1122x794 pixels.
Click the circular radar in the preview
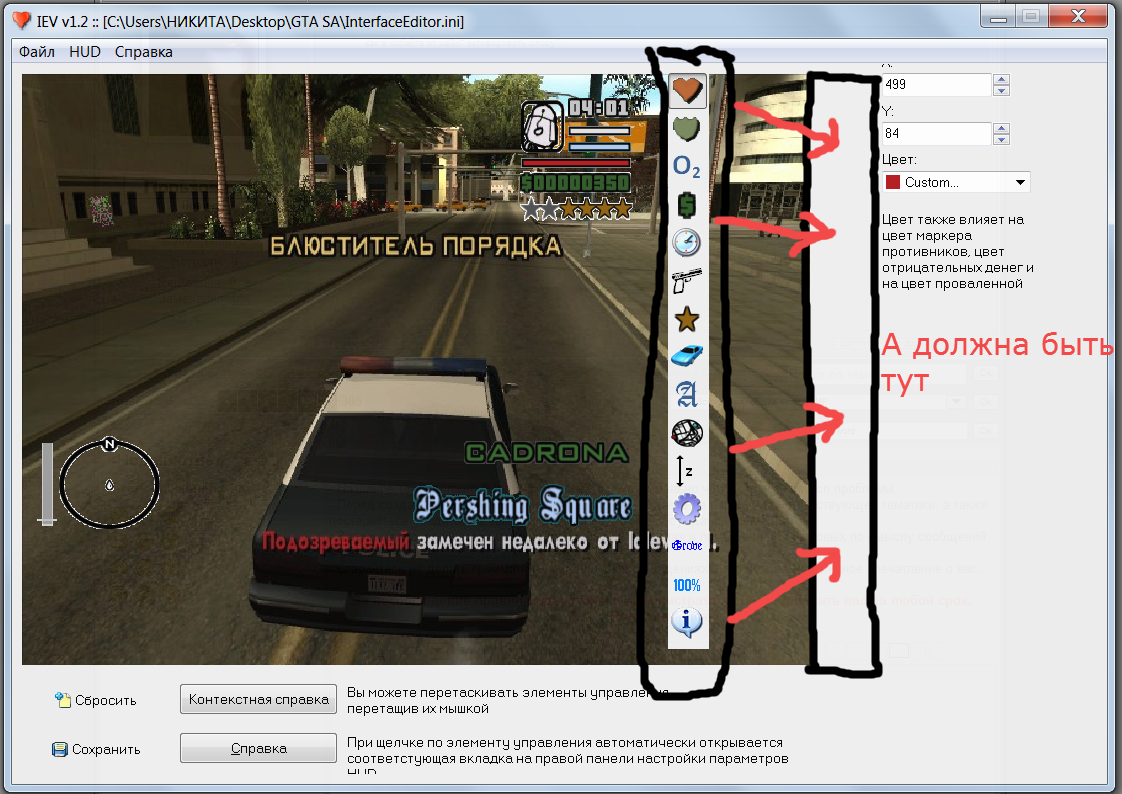point(109,484)
